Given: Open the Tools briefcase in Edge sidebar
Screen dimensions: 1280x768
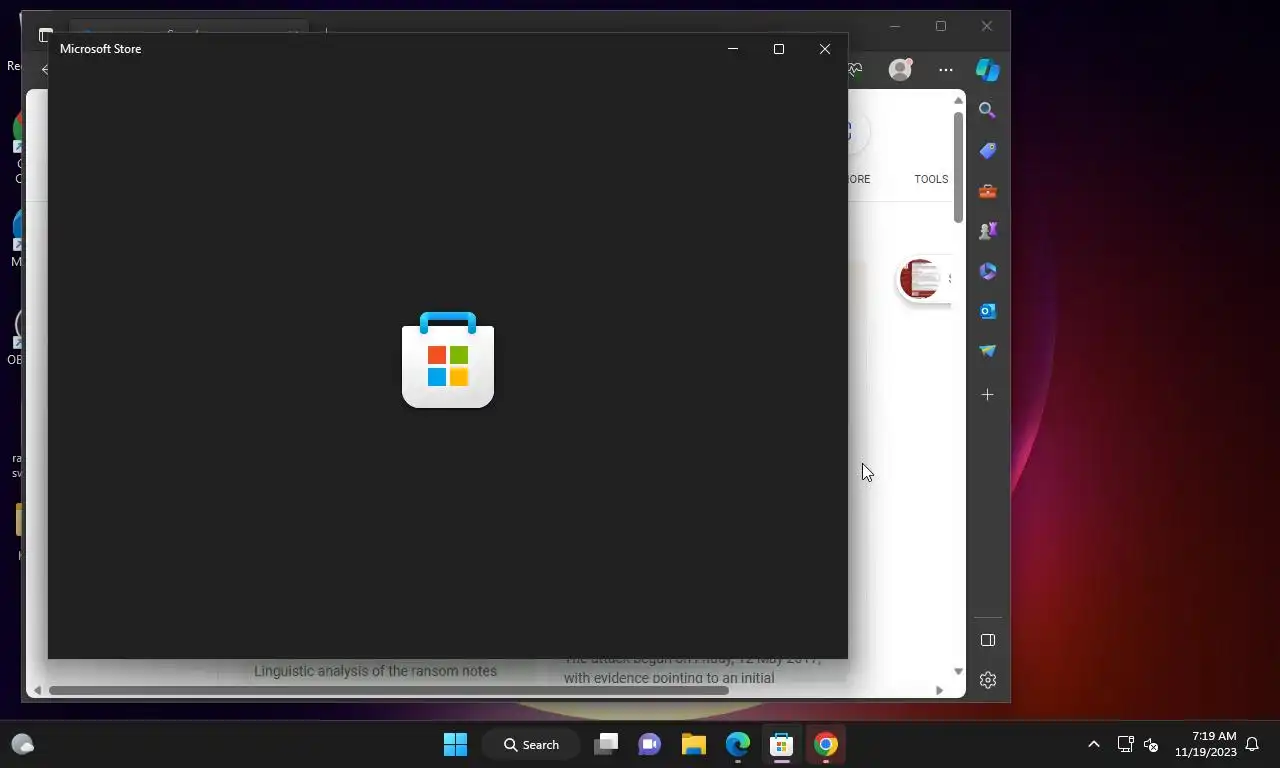Looking at the screenshot, I should 987,191.
